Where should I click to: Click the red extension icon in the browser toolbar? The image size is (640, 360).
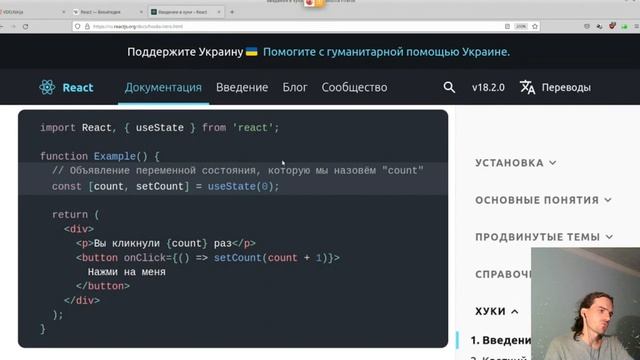tap(612, 26)
